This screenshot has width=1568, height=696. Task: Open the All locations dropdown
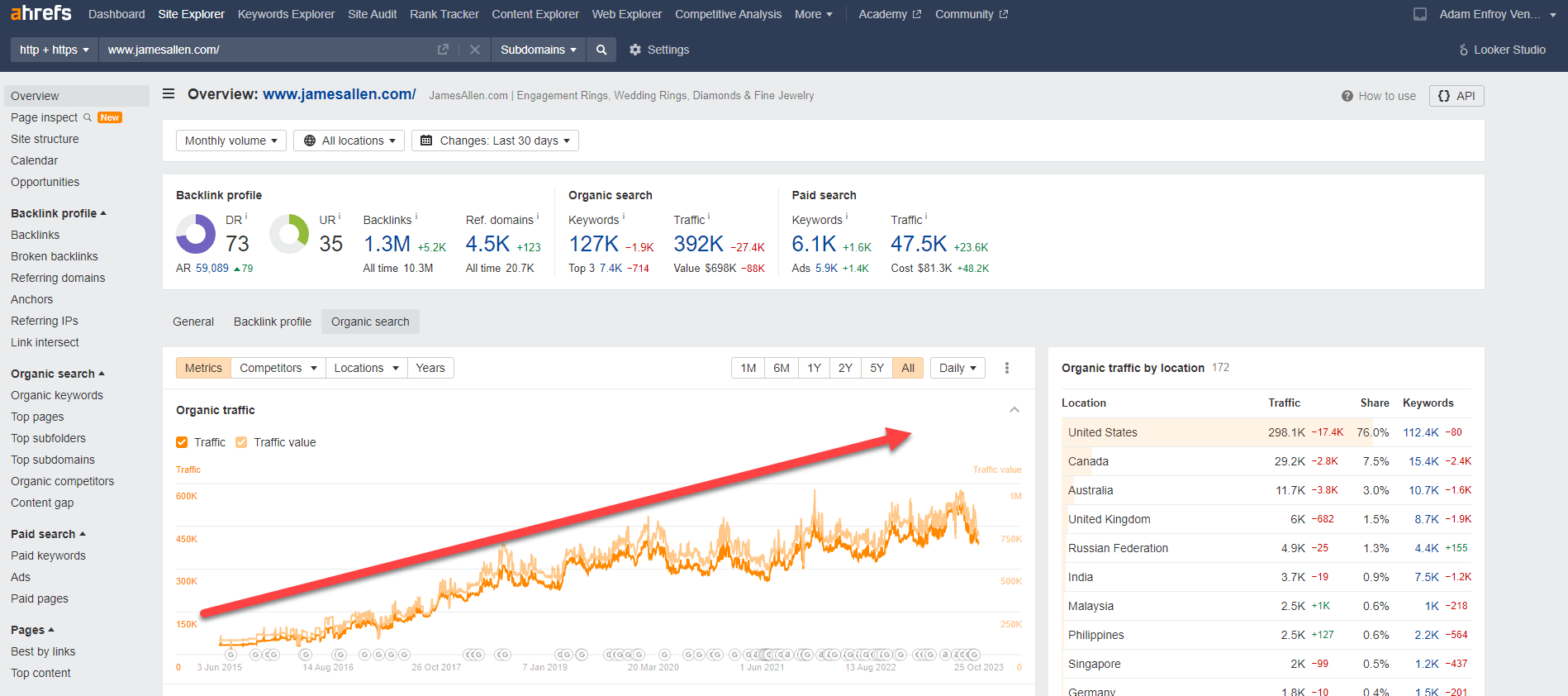pyautogui.click(x=350, y=141)
